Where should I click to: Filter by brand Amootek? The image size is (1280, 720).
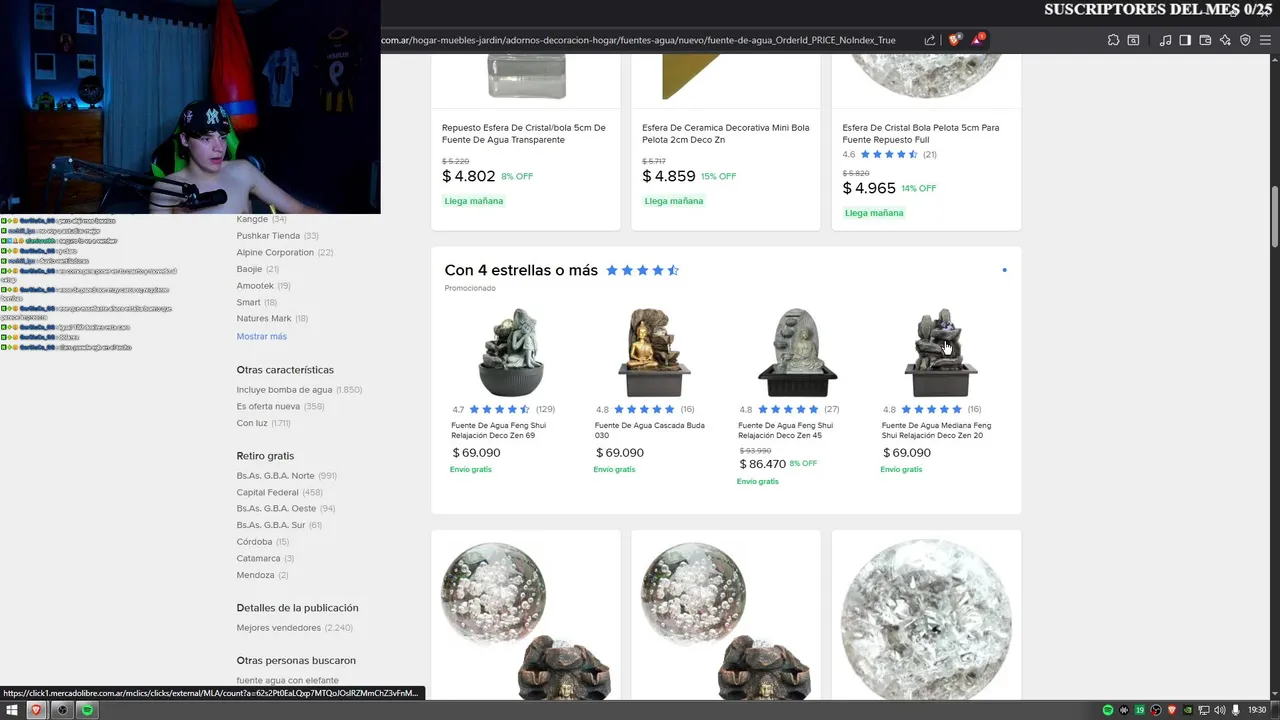pyautogui.click(x=263, y=285)
